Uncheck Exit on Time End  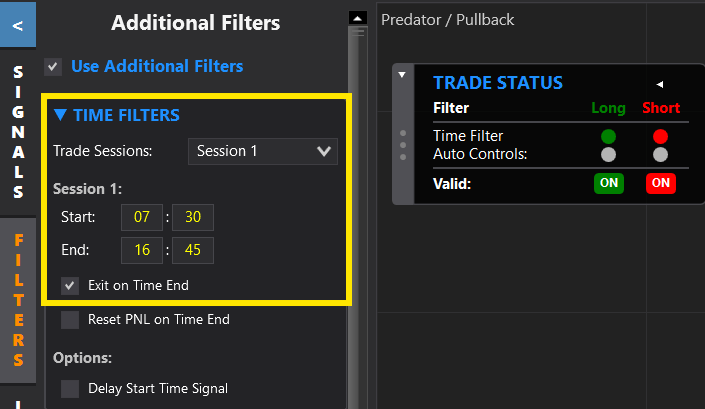click(70, 285)
